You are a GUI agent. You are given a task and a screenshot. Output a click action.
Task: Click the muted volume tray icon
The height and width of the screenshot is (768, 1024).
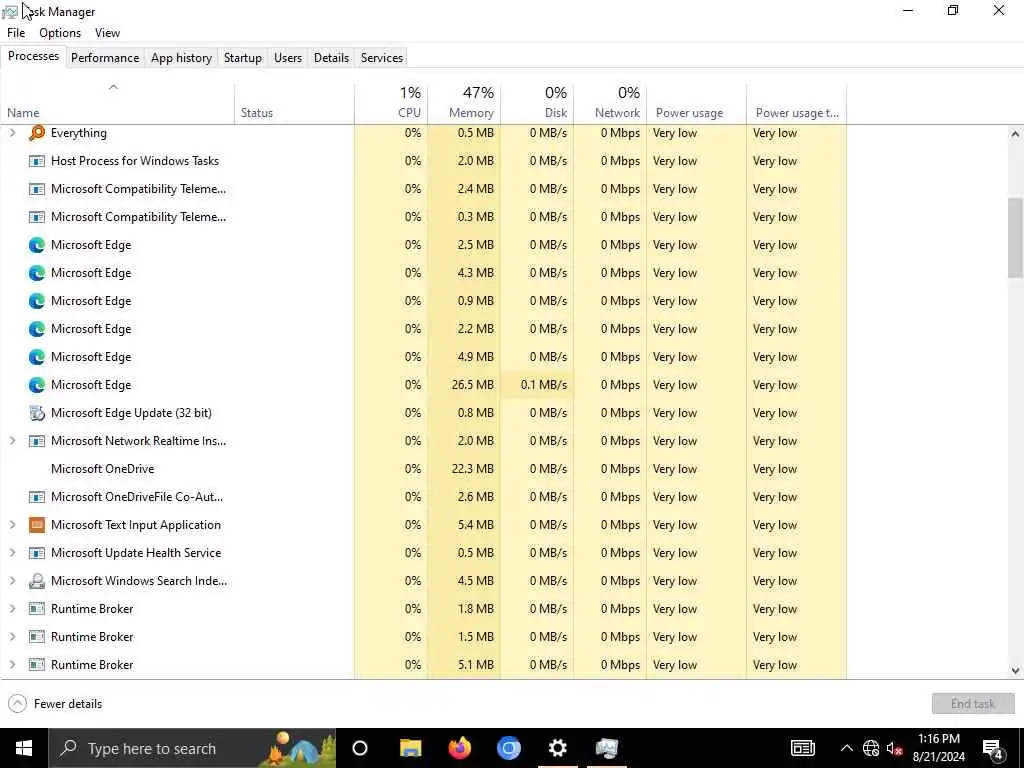(x=894, y=748)
